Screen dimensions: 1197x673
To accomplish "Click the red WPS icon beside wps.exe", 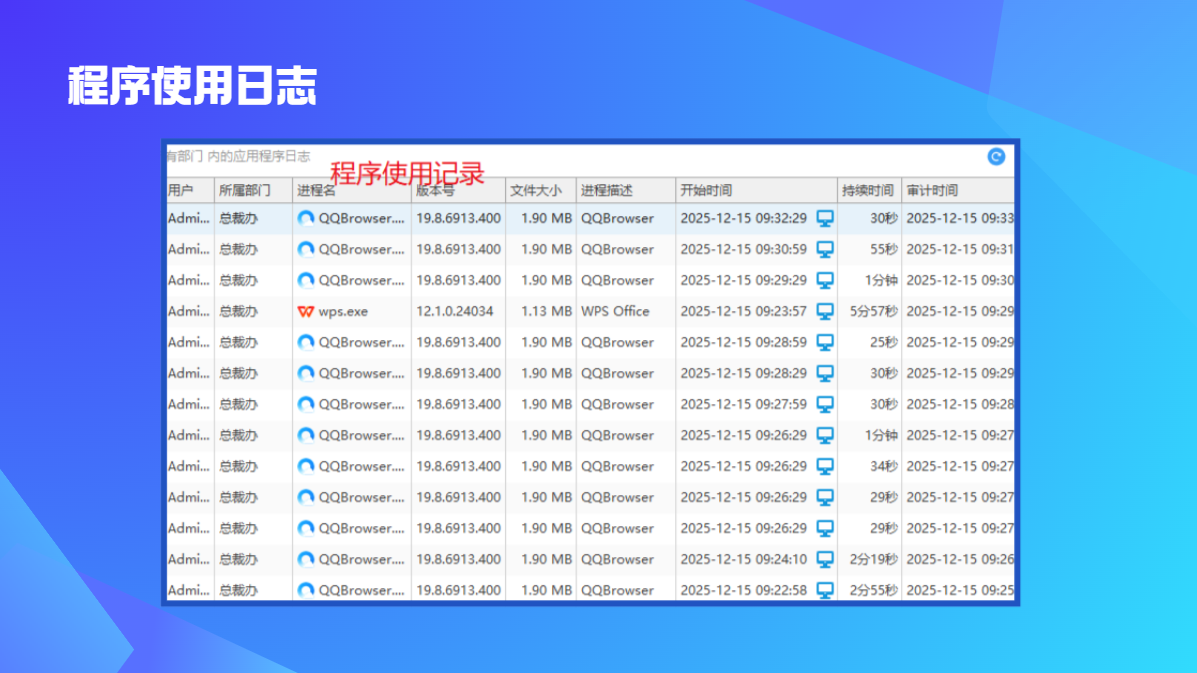I will tap(306, 311).
